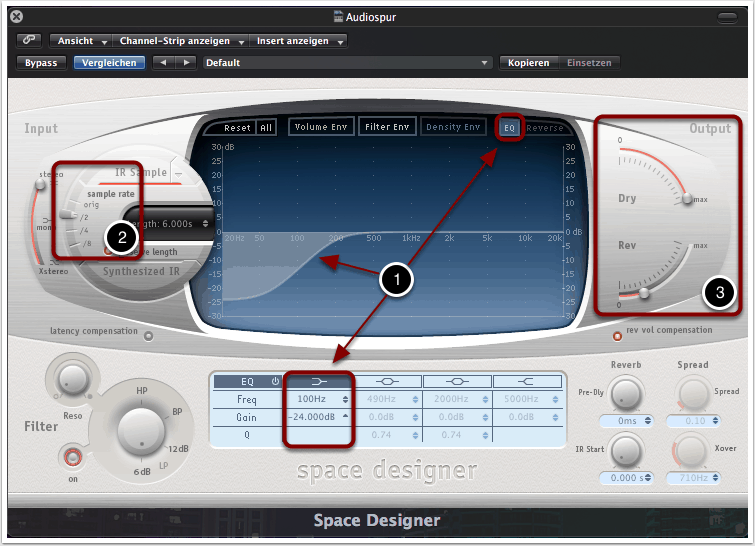Open the Default preset dropdown
The image size is (755, 546).
tap(347, 62)
